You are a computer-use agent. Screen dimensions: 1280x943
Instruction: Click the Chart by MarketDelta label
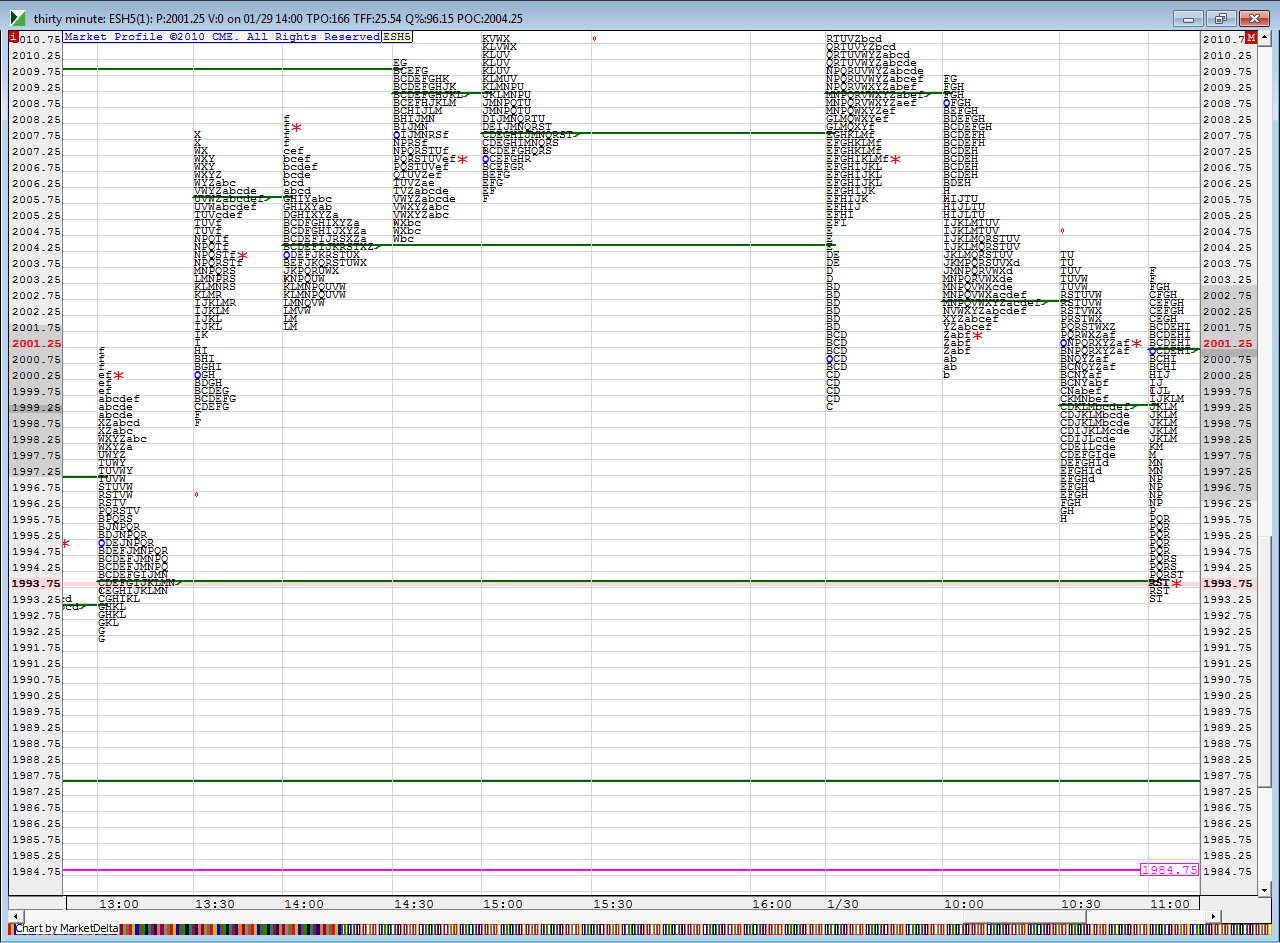click(66, 929)
